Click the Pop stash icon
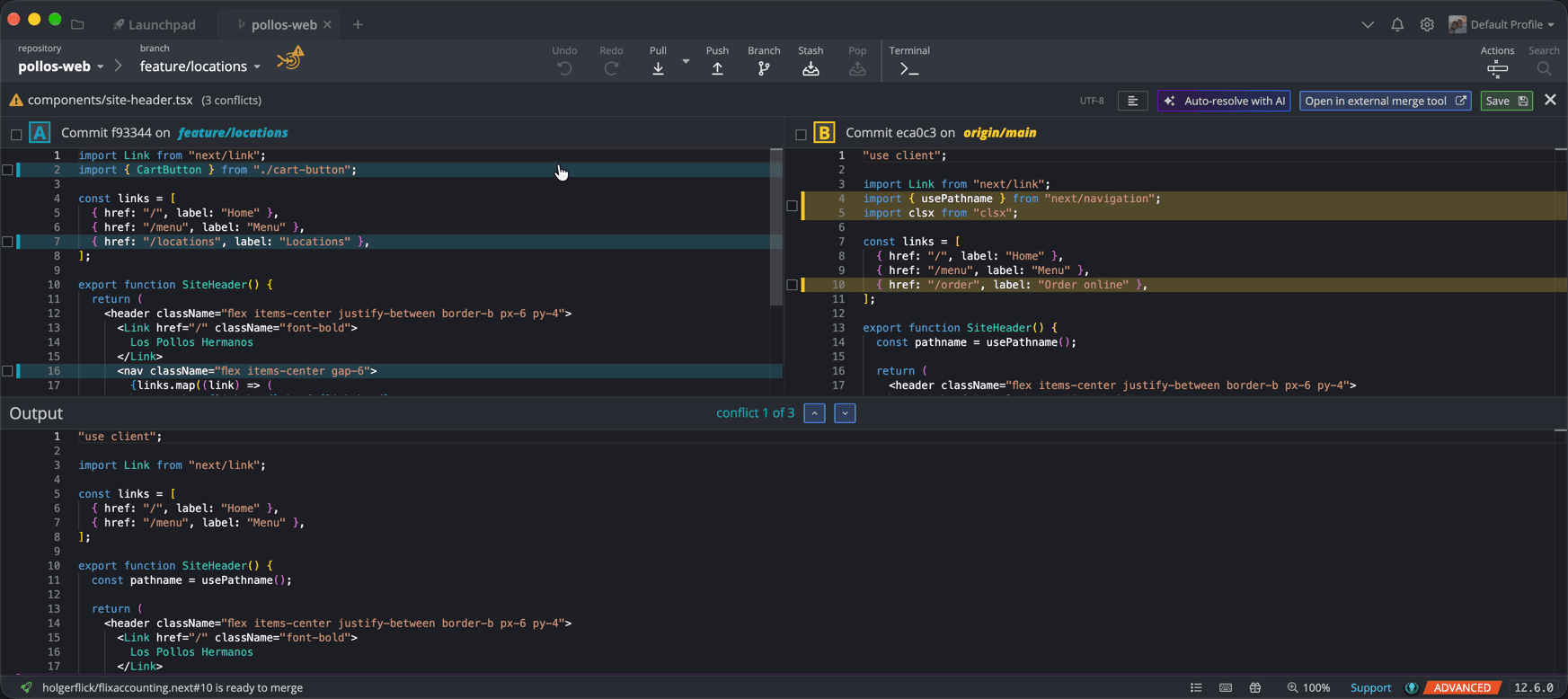This screenshot has width=1568, height=699. pos(857,68)
